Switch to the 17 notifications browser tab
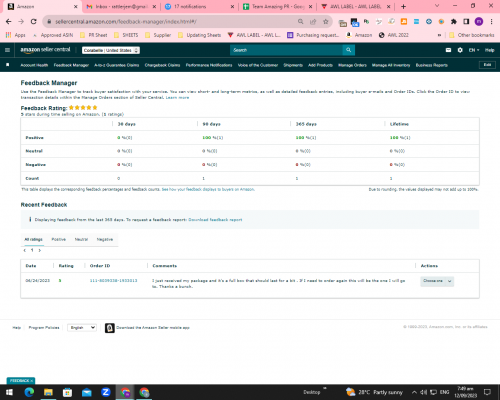 point(199,6)
